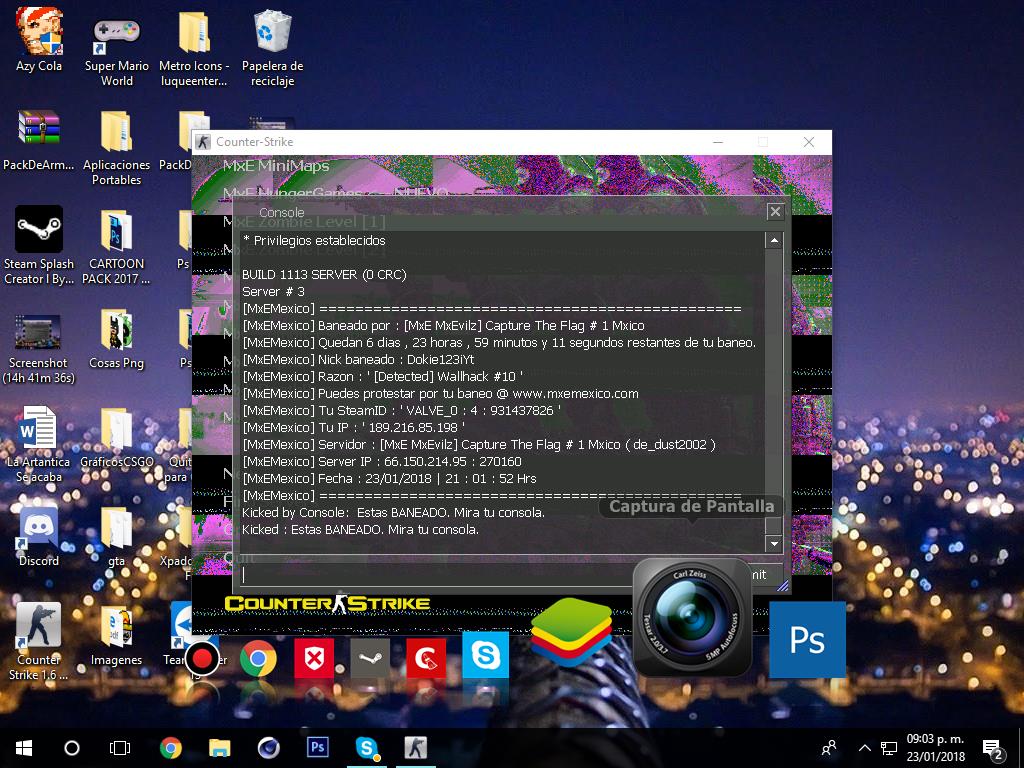
Task: Launch the Discord desktop shortcut
Action: click(x=39, y=536)
